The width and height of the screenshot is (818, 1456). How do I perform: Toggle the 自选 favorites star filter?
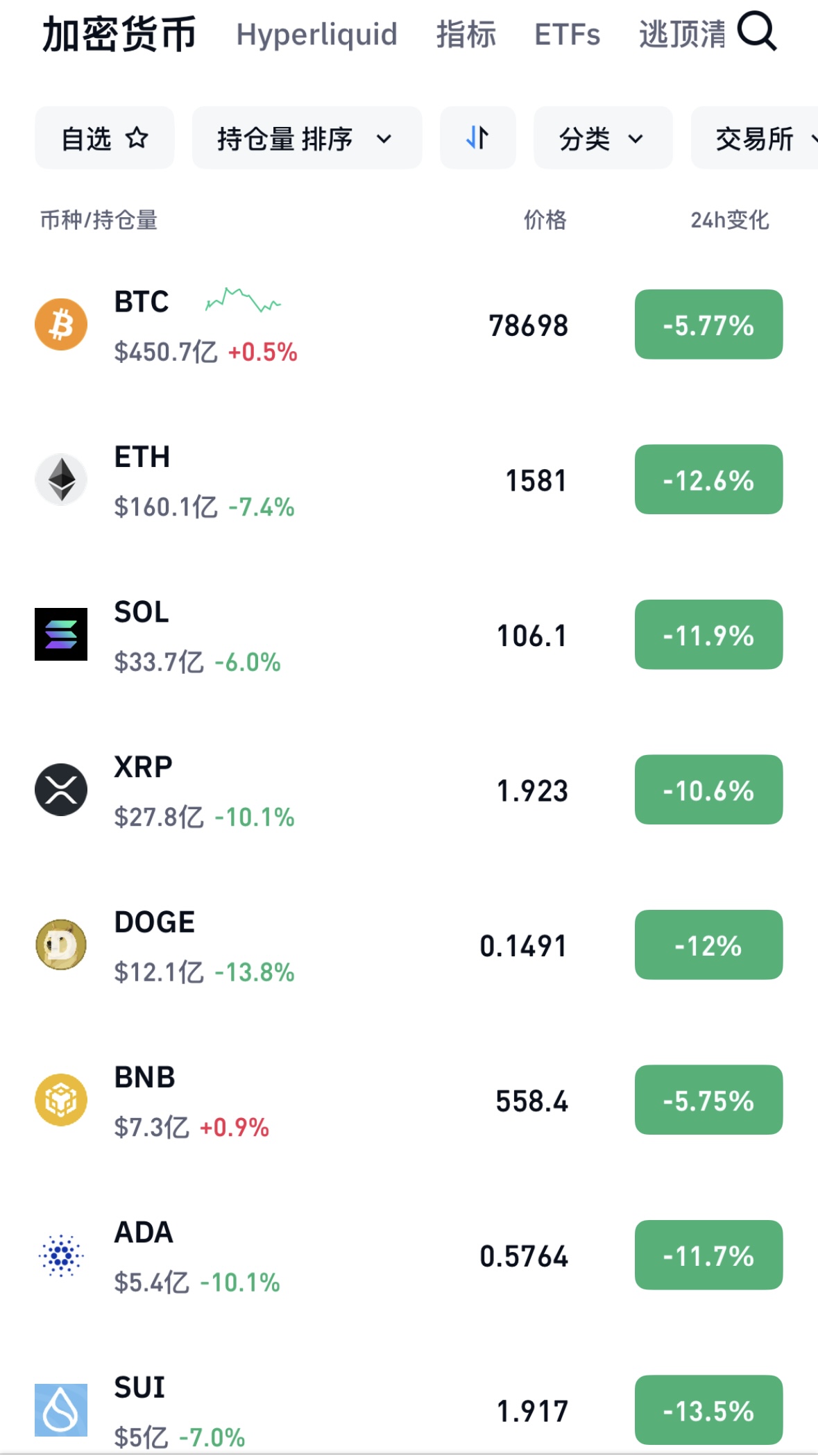tap(105, 138)
